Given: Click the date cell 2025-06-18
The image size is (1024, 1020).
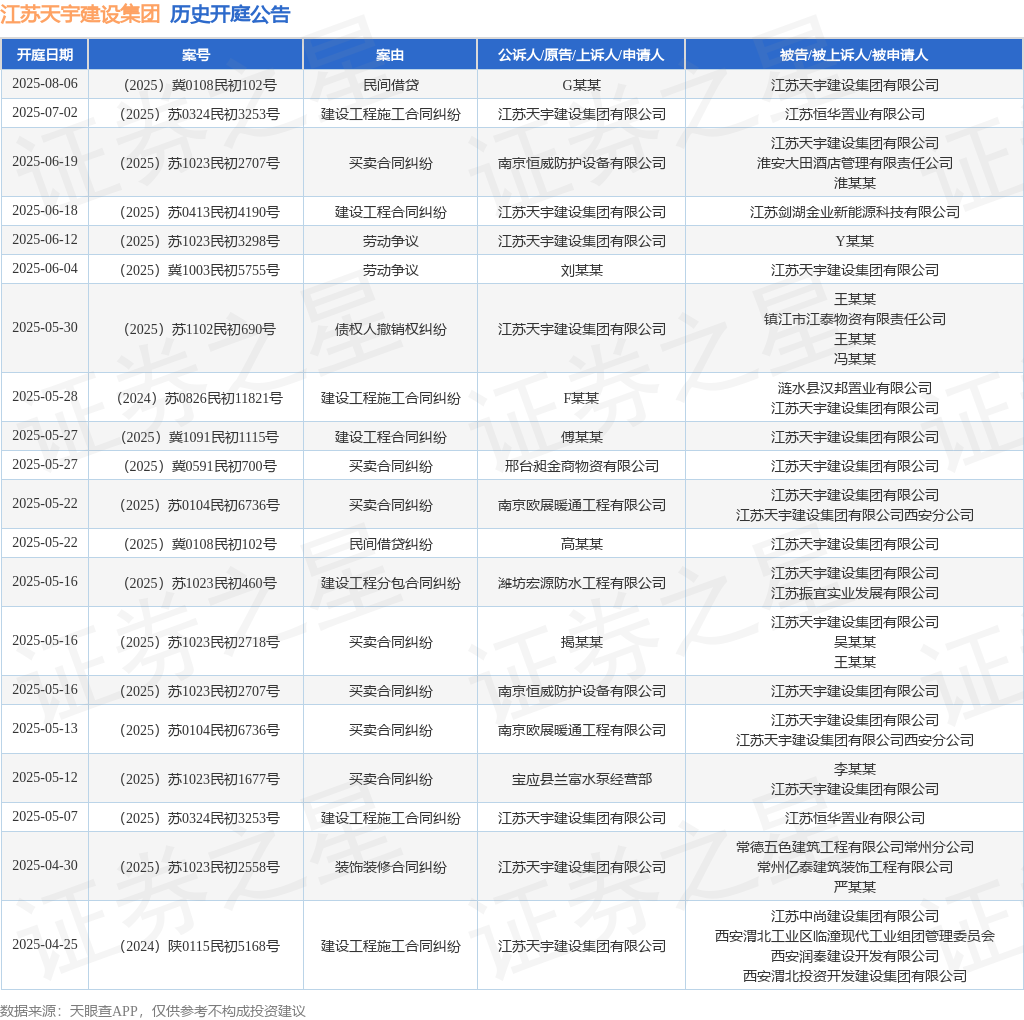Looking at the screenshot, I should click(45, 211).
